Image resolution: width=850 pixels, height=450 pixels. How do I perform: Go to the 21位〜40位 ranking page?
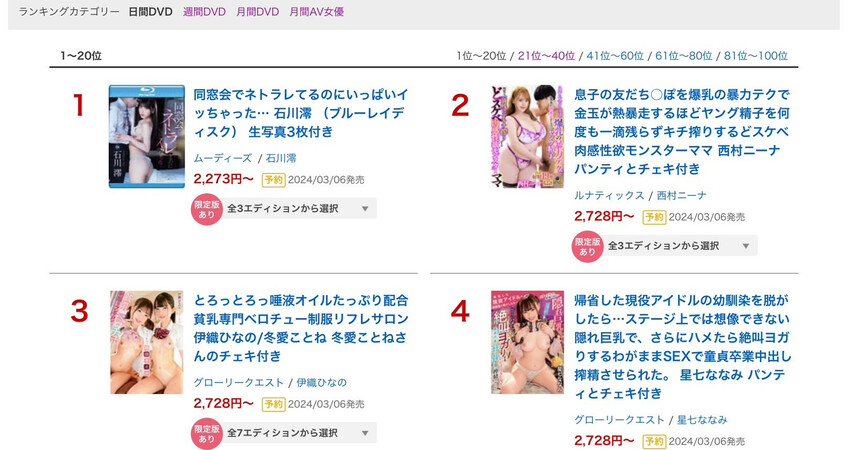click(x=546, y=56)
